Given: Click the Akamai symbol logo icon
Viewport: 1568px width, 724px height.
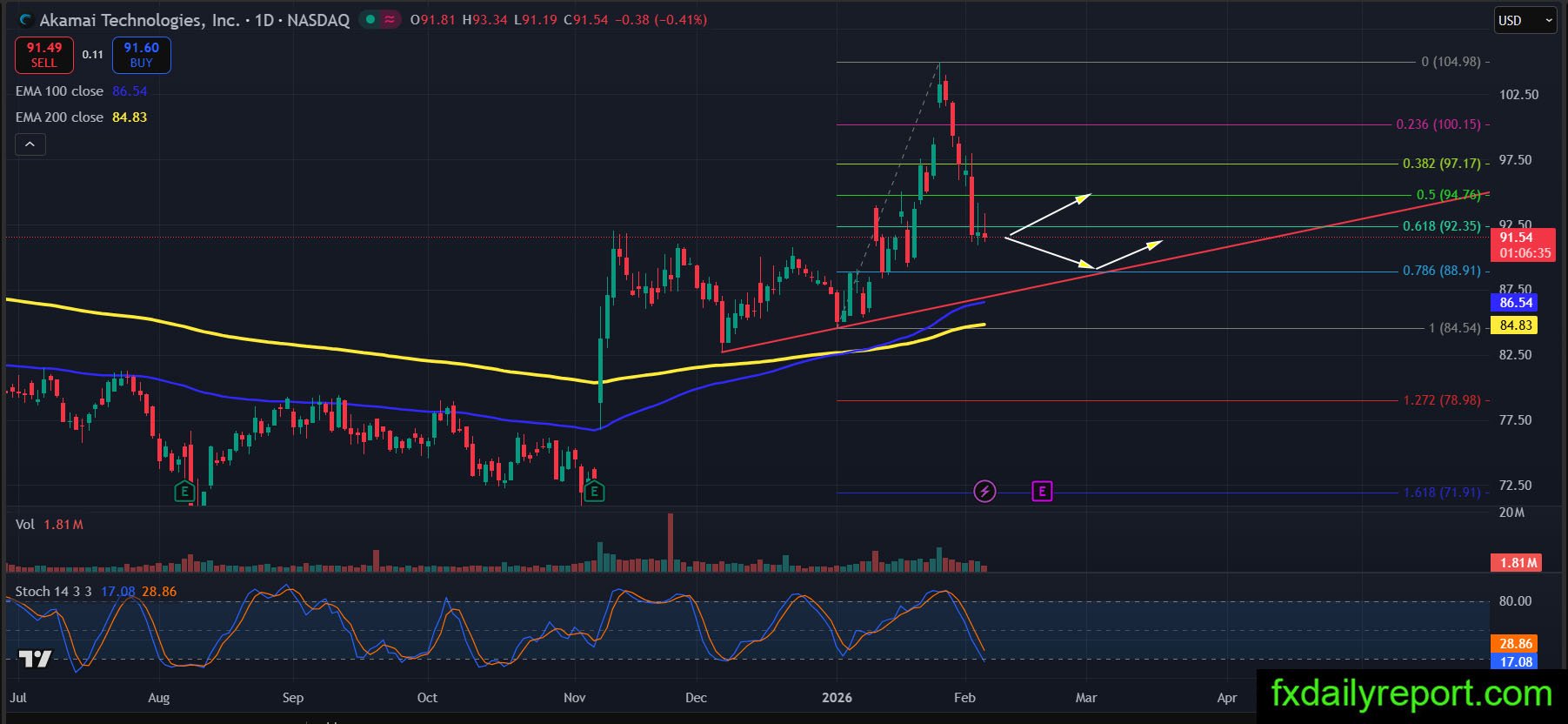Looking at the screenshot, I should [25, 20].
